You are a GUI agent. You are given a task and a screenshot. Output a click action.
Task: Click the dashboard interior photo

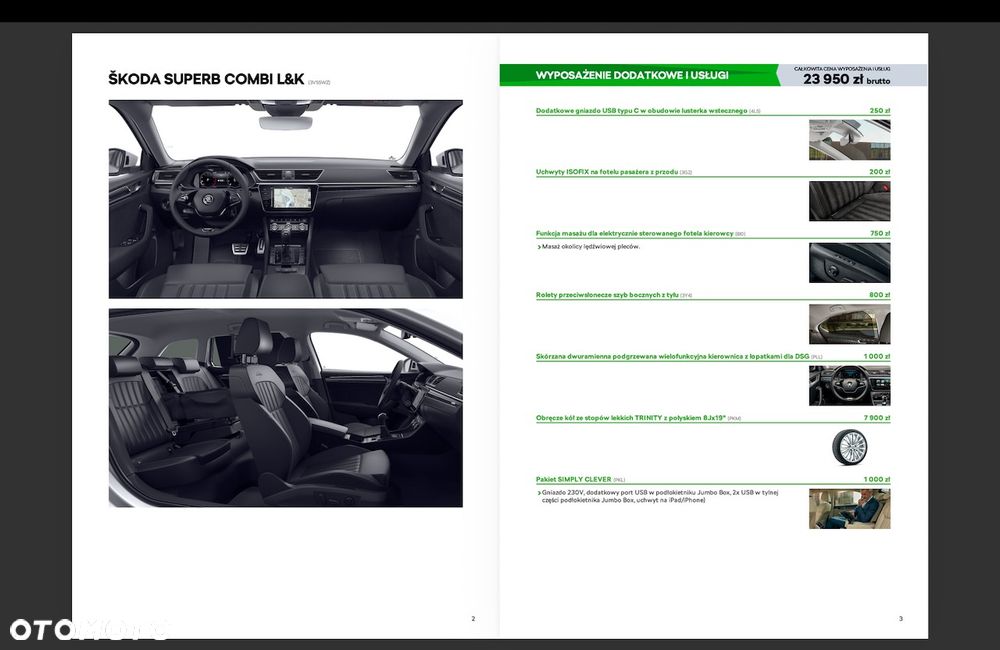286,199
